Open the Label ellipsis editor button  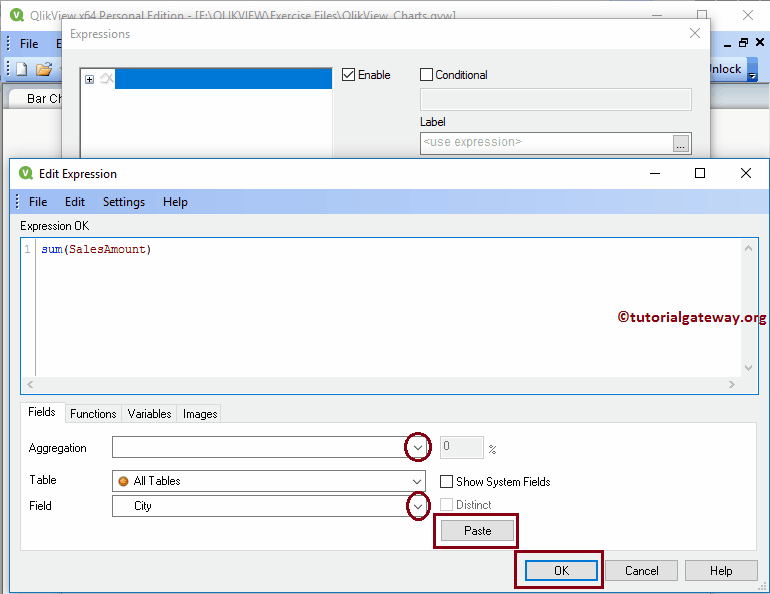pyautogui.click(x=681, y=144)
